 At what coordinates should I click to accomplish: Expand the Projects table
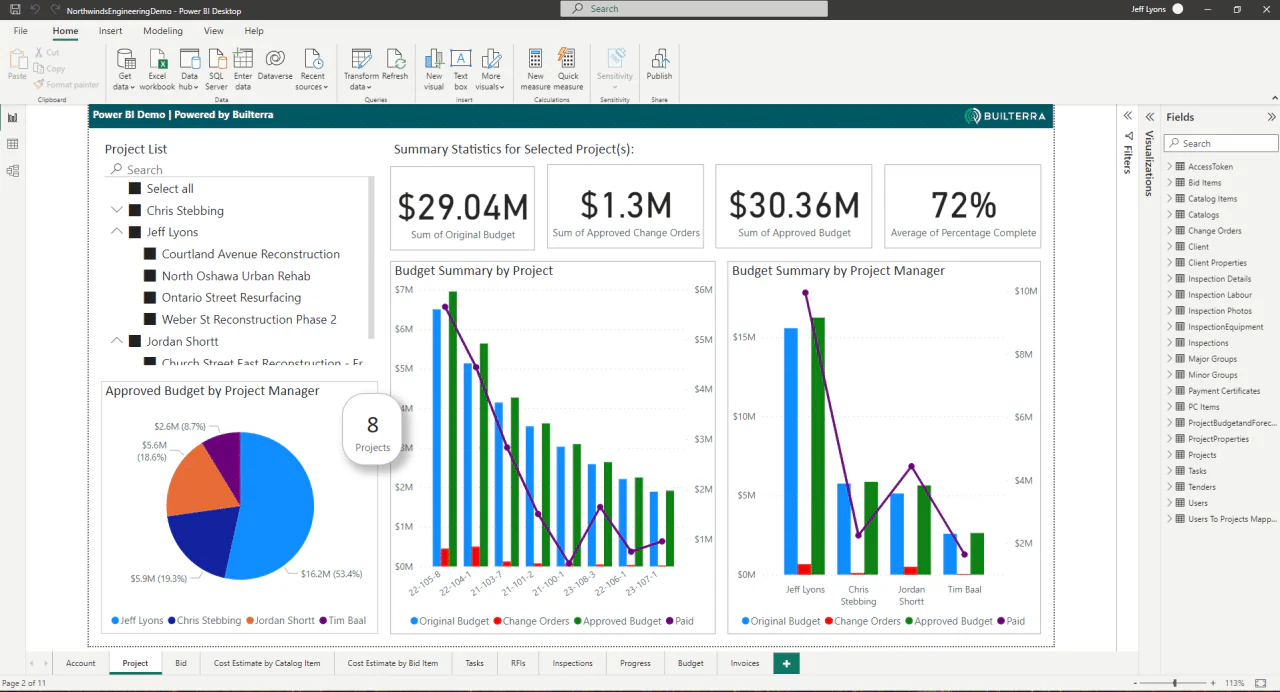click(x=1169, y=455)
